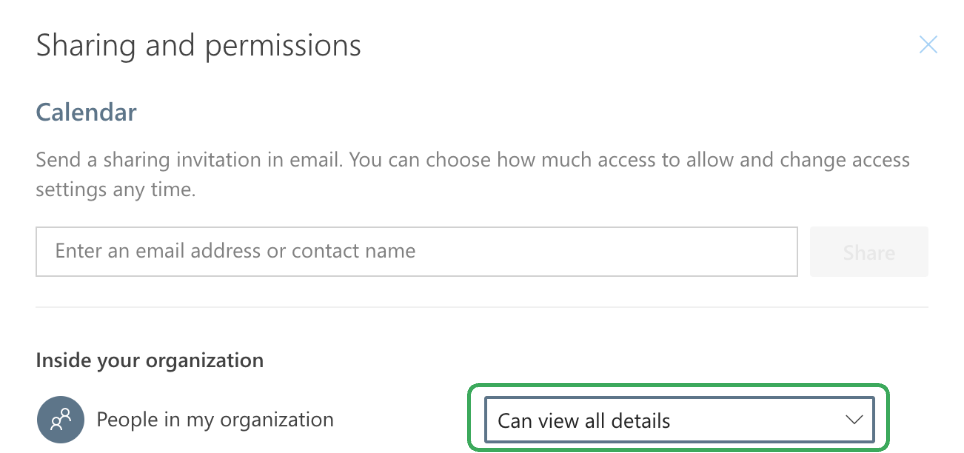Click the 'settings any time.' text line
The width and height of the screenshot is (964, 453).
[115, 190]
